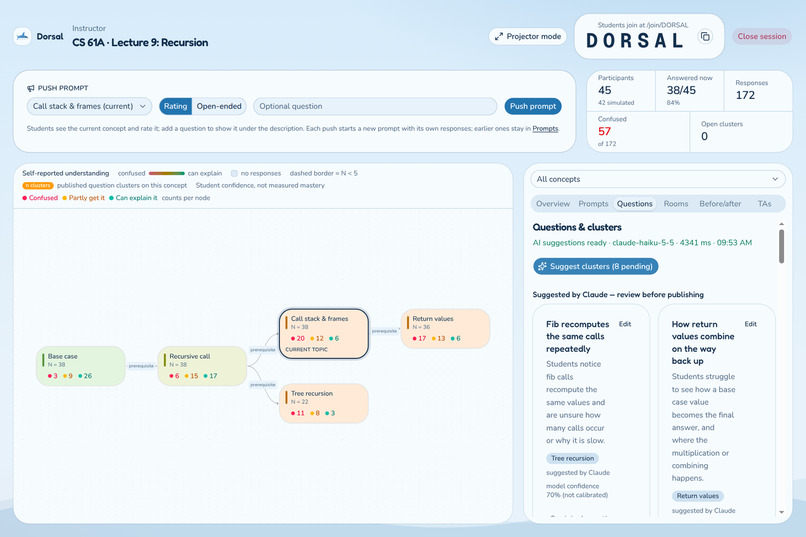Switch to the Overview tab
This screenshot has height=537, width=806.
553,204
